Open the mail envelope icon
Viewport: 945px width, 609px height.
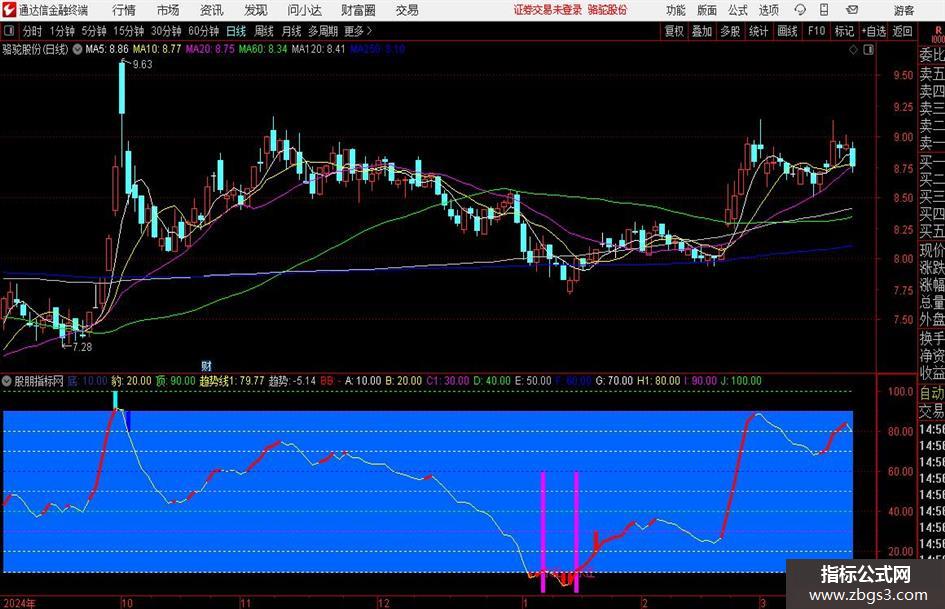[852, 10]
